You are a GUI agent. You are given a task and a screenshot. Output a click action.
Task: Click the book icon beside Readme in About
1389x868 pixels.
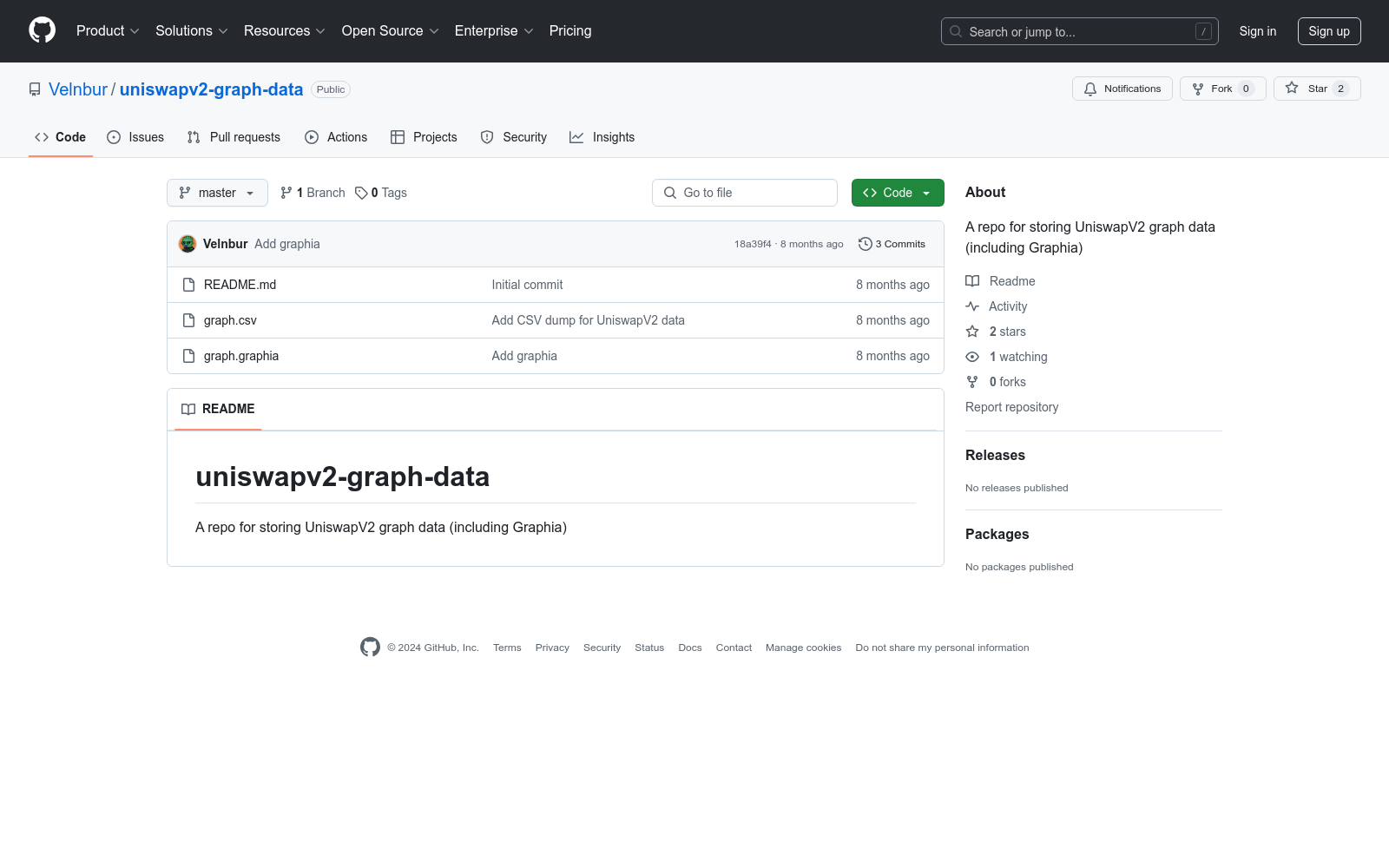[x=972, y=281]
